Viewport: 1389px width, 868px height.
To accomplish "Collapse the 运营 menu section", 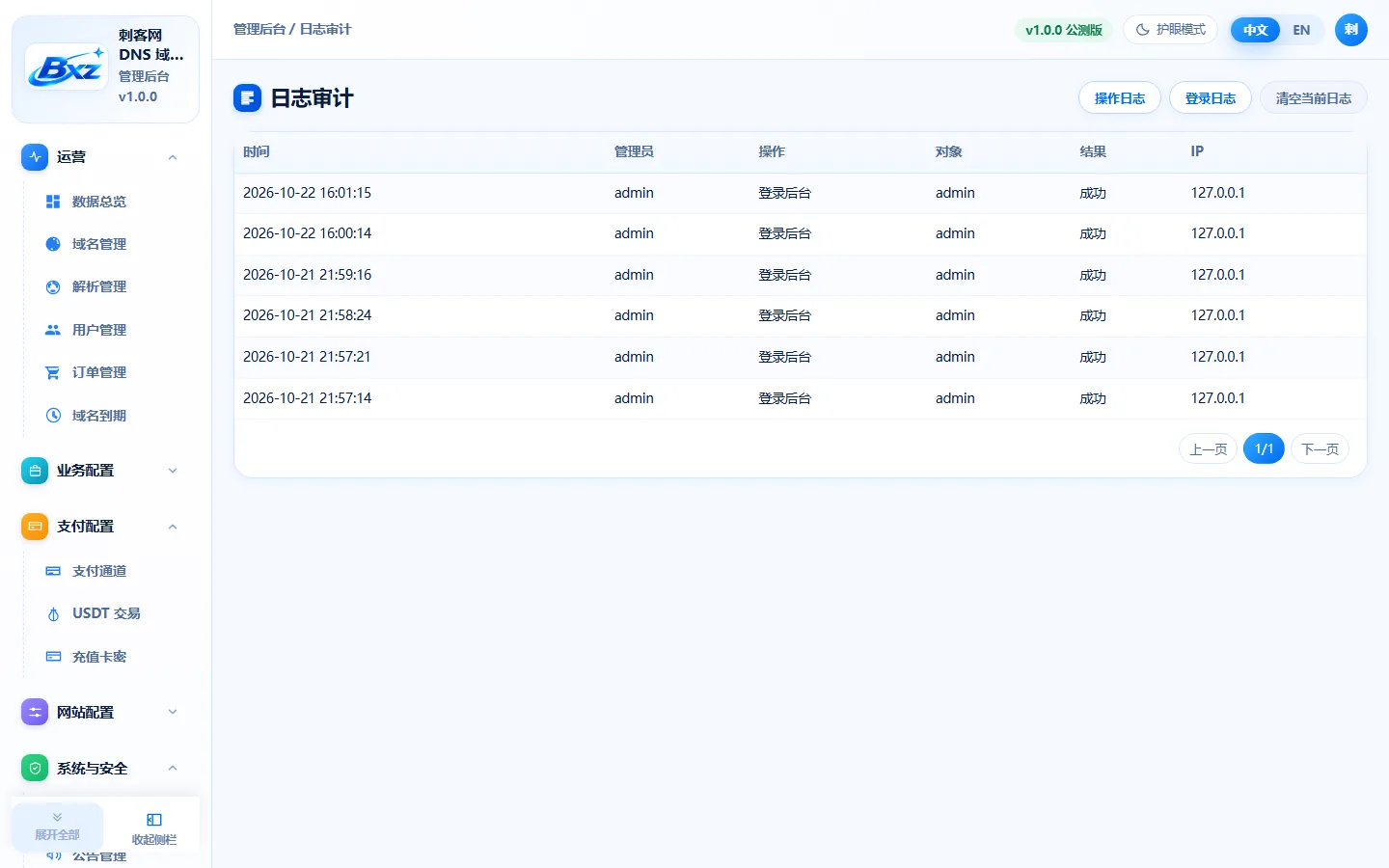I will pyautogui.click(x=173, y=157).
